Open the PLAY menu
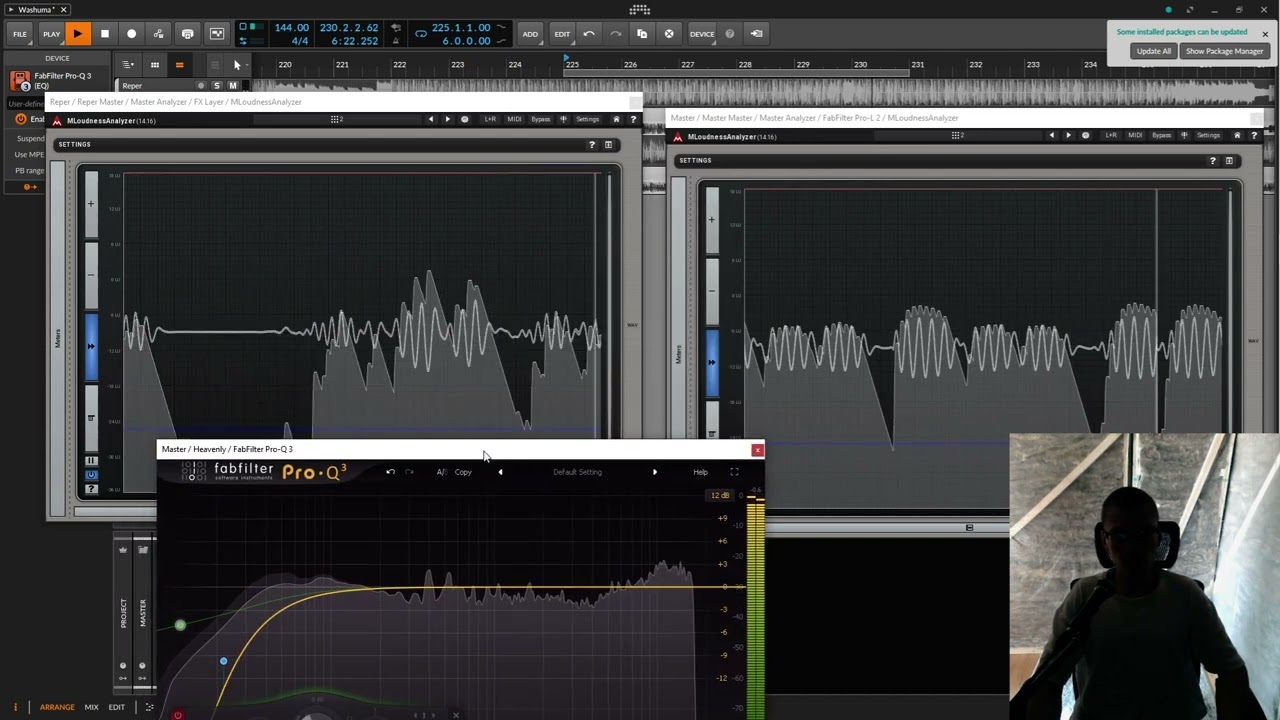Viewport: 1280px width, 720px height. [x=51, y=34]
